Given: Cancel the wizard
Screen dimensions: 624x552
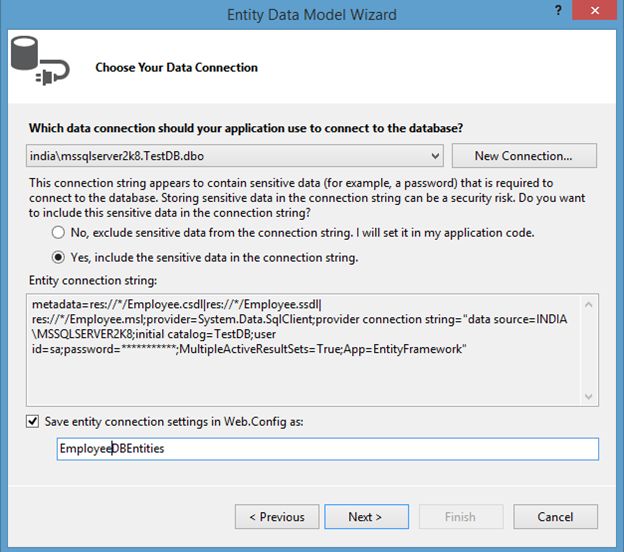Looking at the screenshot, I should (x=555, y=517).
